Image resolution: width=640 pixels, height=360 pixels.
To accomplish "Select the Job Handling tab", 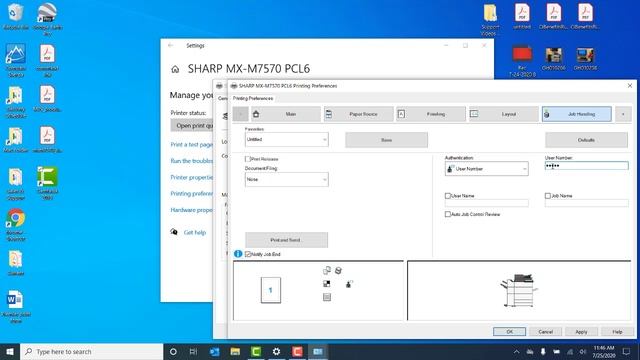I will pyautogui.click(x=577, y=114).
